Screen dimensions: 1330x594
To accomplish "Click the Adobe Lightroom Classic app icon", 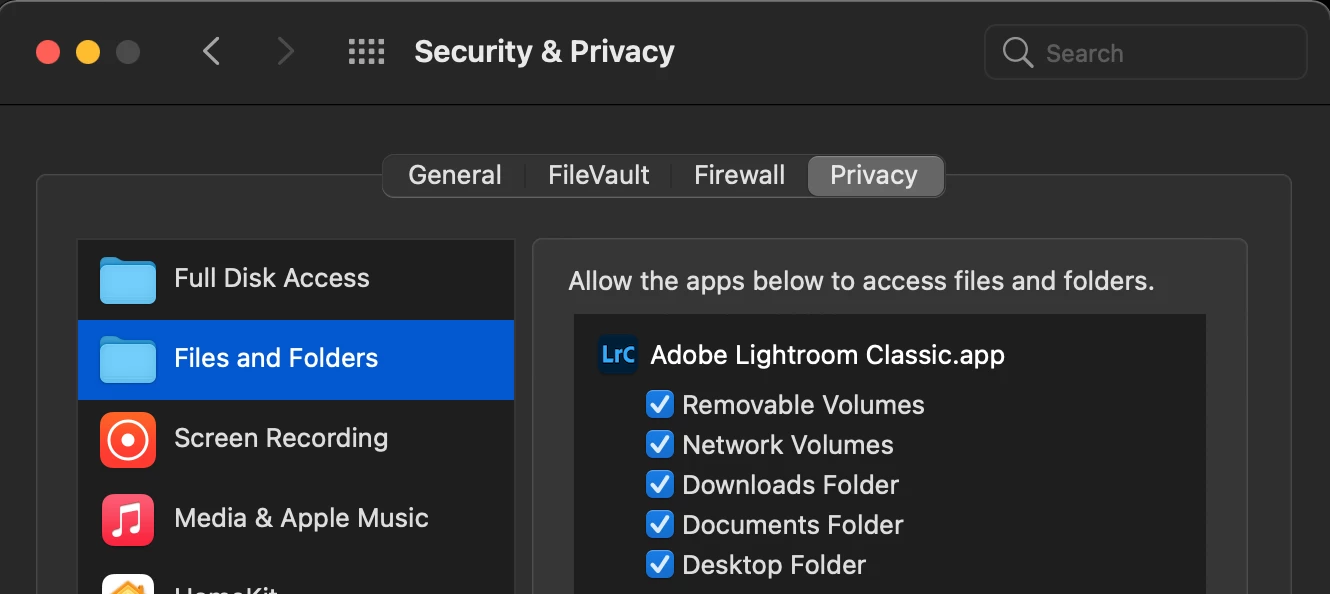I will 618,355.
